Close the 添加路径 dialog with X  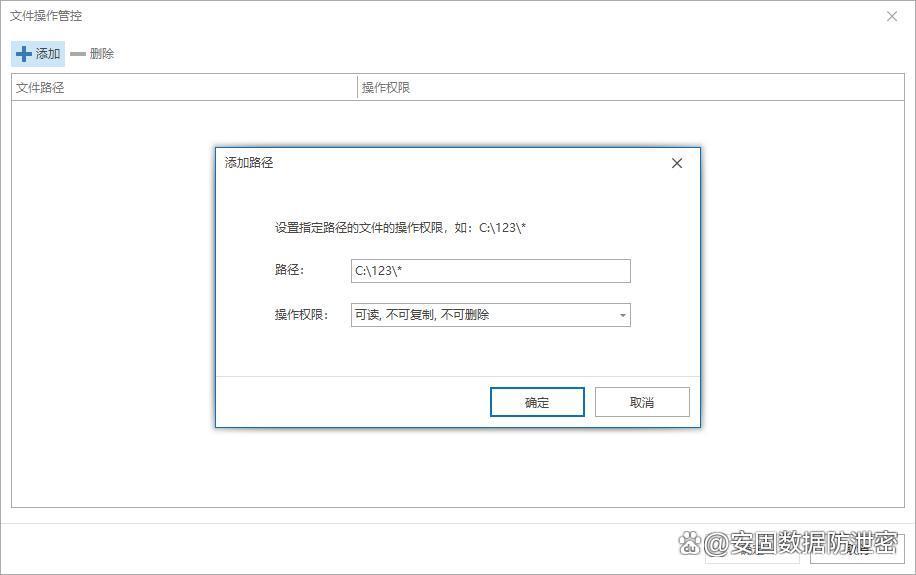pos(677,163)
